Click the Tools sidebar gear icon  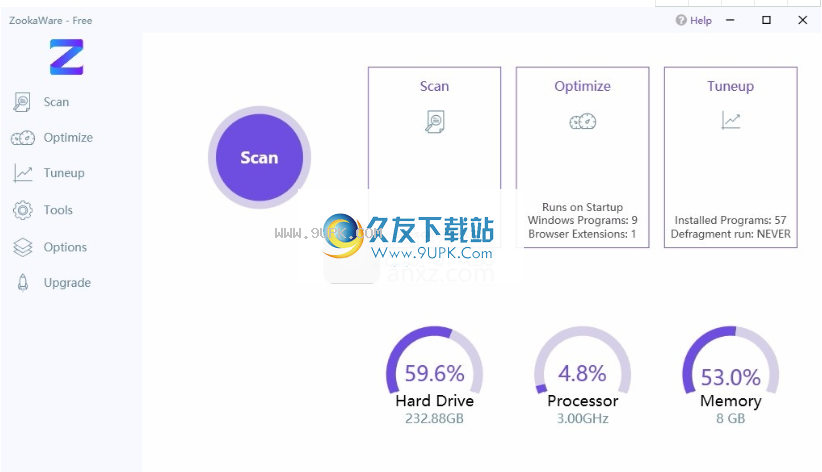pyautogui.click(x=23, y=210)
